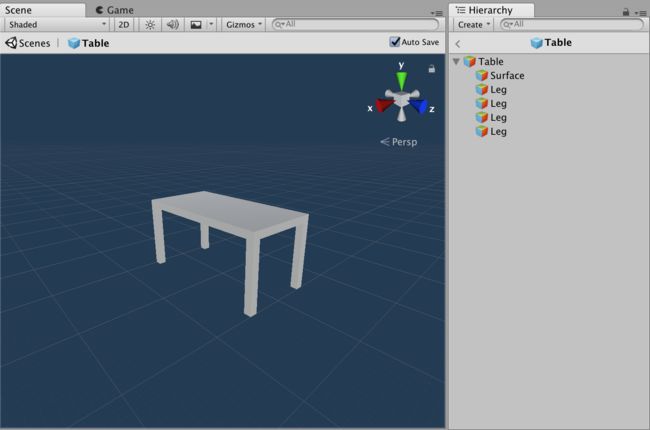Click the Table root cube icon
Viewport: 650px width, 430px height.
(x=469, y=61)
